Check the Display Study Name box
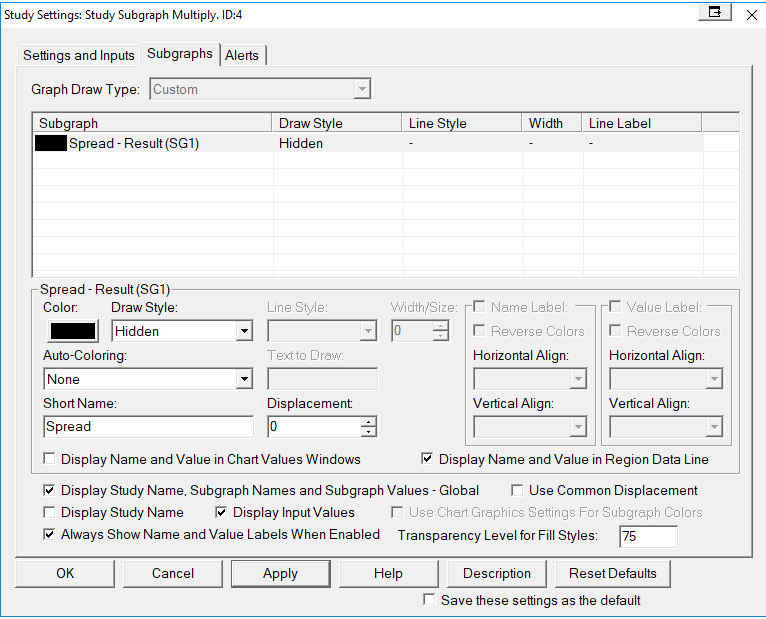Viewport: 766px width, 619px height. pyautogui.click(x=49, y=512)
